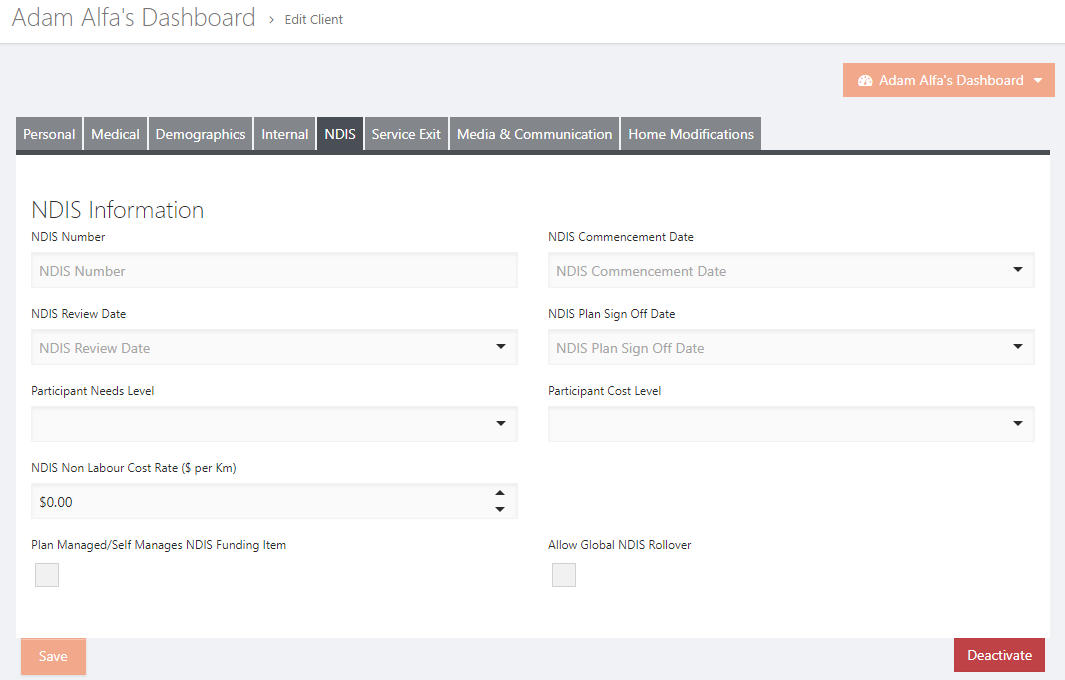Switch to the Service Exit tab

406,134
